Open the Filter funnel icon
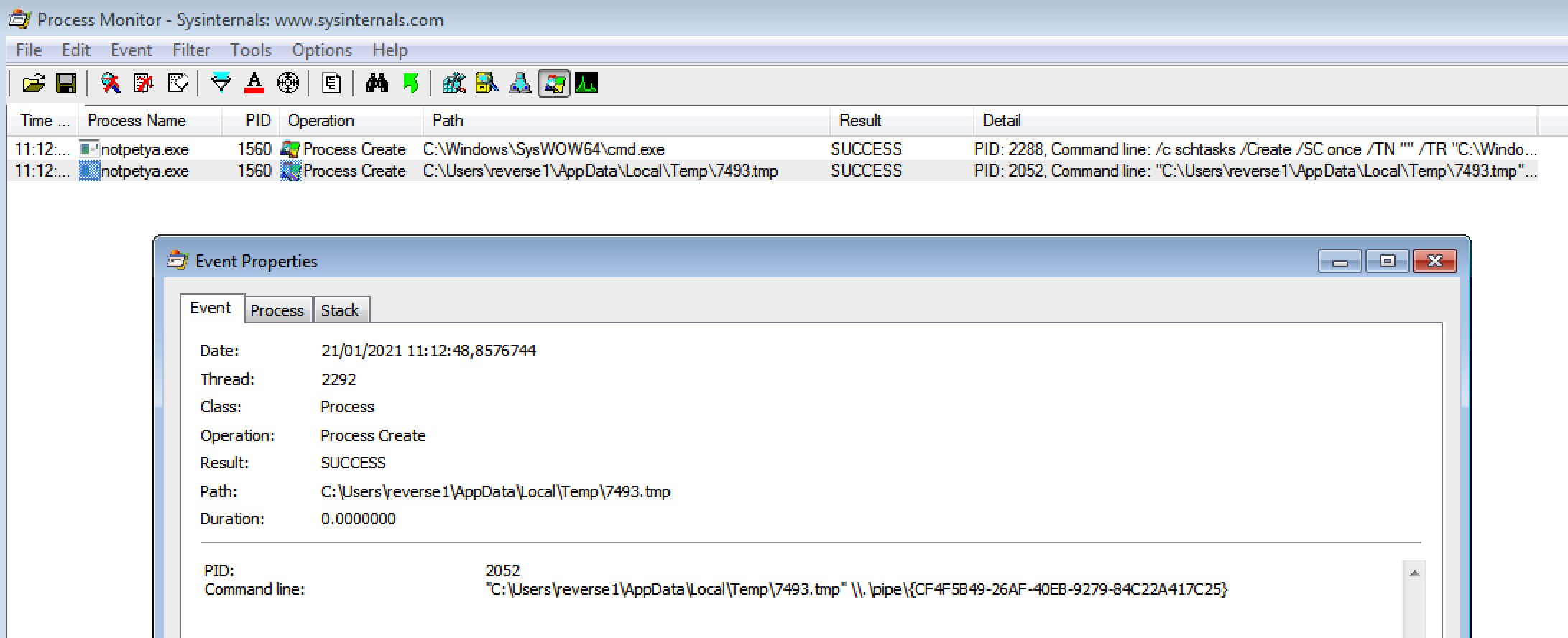 click(x=221, y=84)
